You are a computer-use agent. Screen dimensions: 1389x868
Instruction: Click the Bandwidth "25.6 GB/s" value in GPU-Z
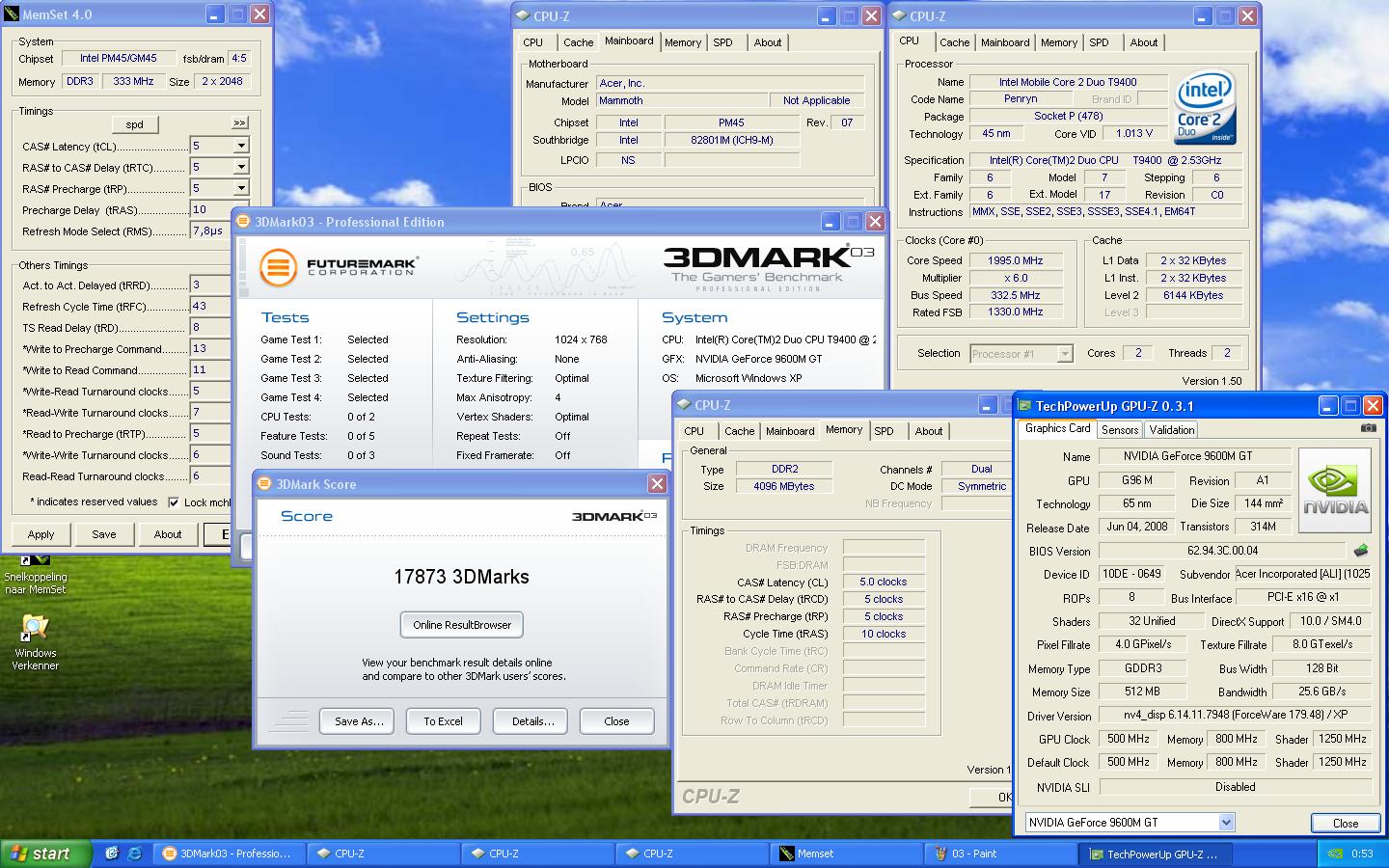click(x=1321, y=692)
